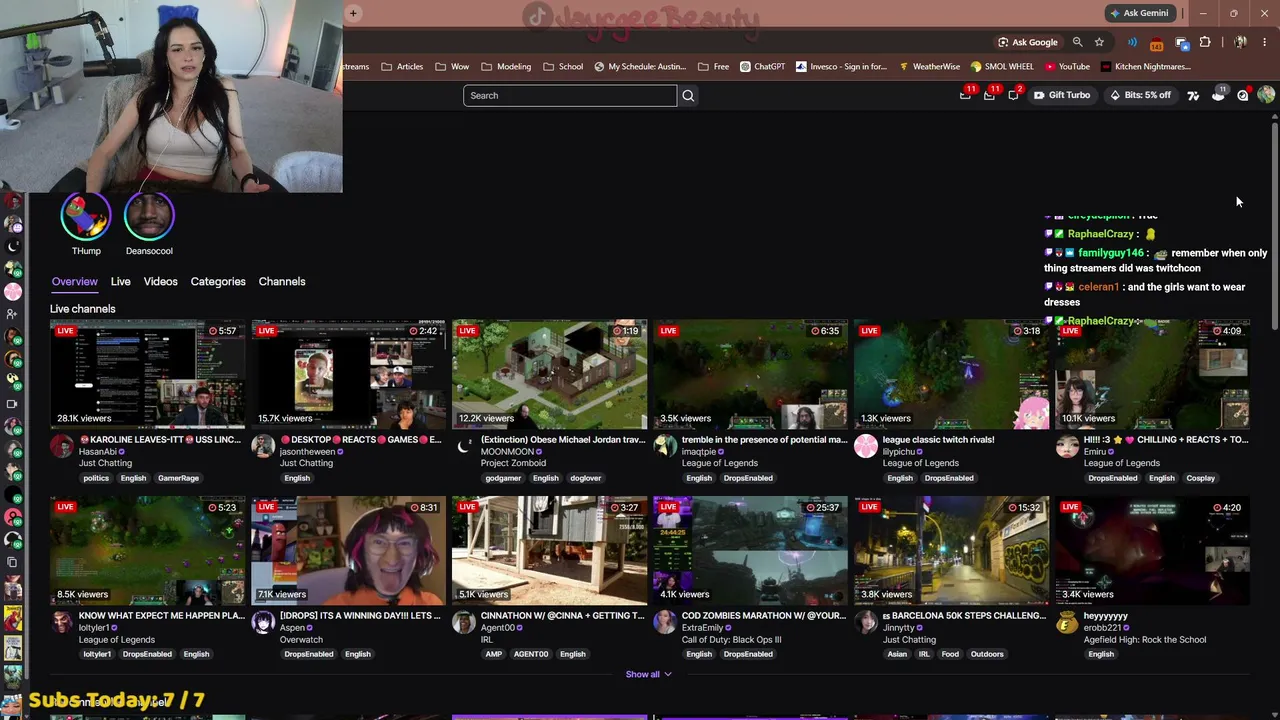Image resolution: width=1280 pixels, height=720 pixels.
Task: Open the SMOL WHEEL bookmark
Action: point(1002,67)
